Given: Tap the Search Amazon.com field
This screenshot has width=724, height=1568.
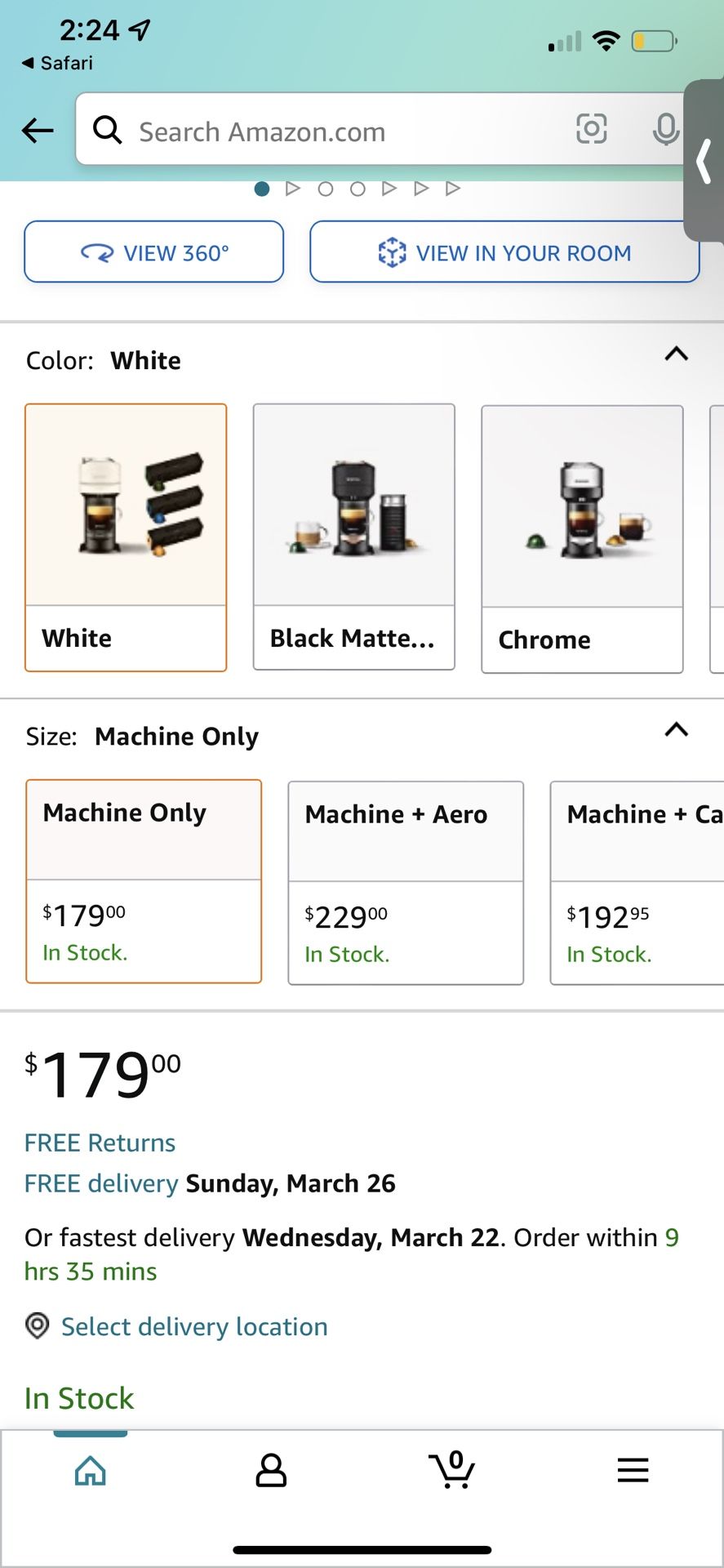Looking at the screenshot, I should [x=326, y=131].
